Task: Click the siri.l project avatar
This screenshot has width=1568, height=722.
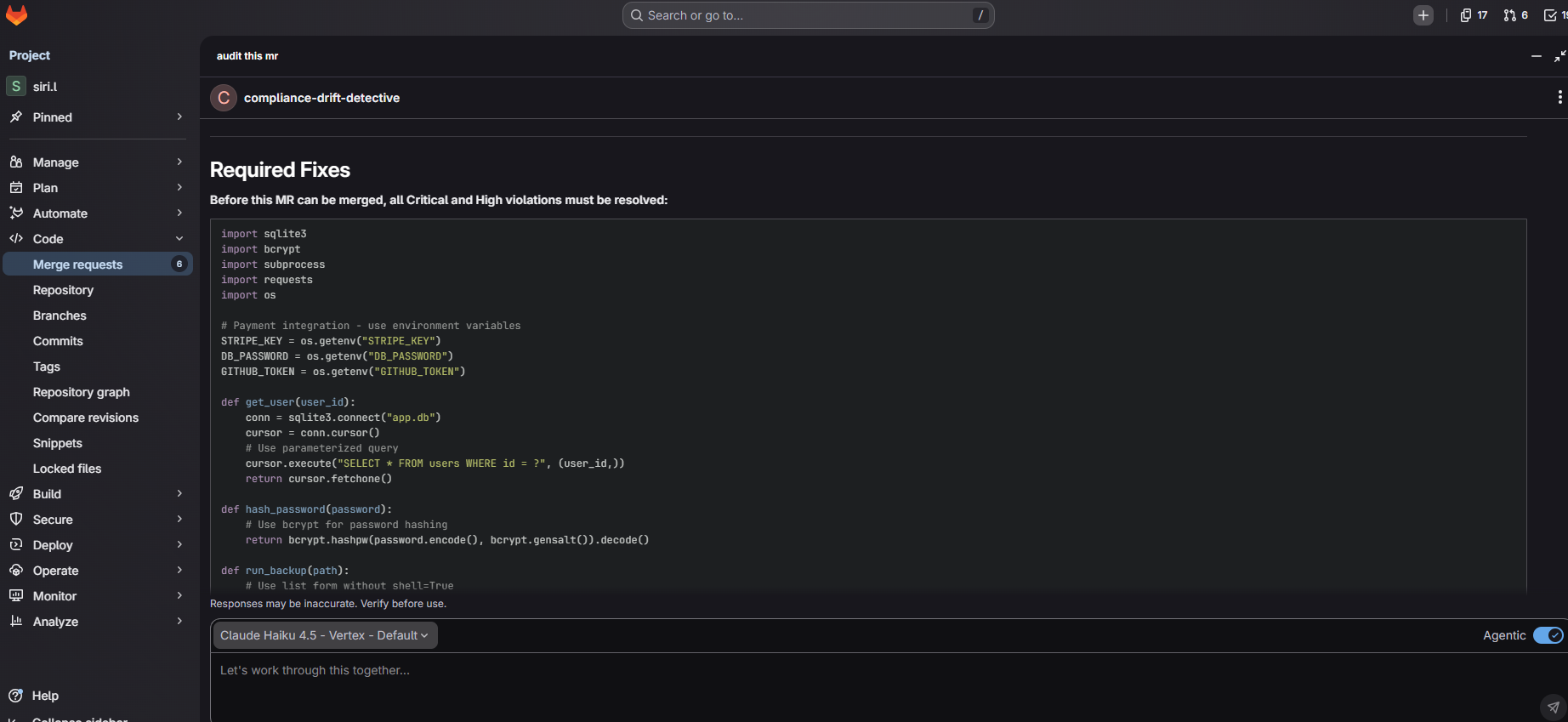Action: coord(16,86)
